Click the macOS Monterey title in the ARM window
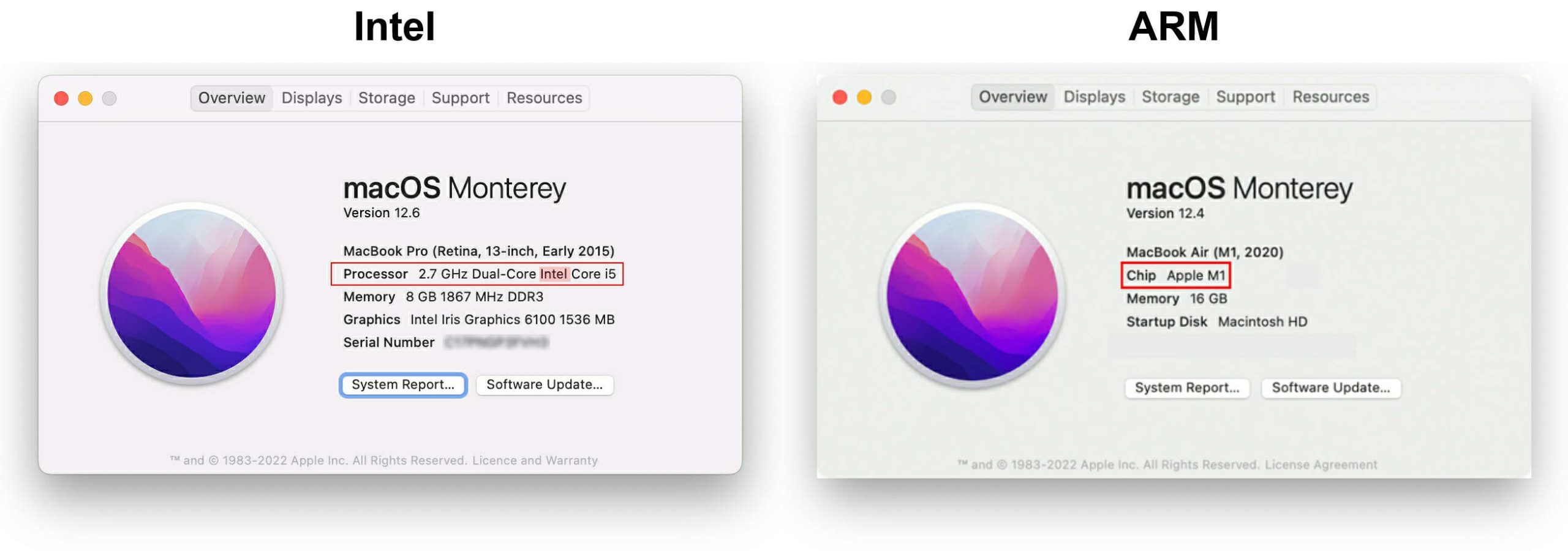This screenshot has height=551, width=1568. pos(1239,189)
